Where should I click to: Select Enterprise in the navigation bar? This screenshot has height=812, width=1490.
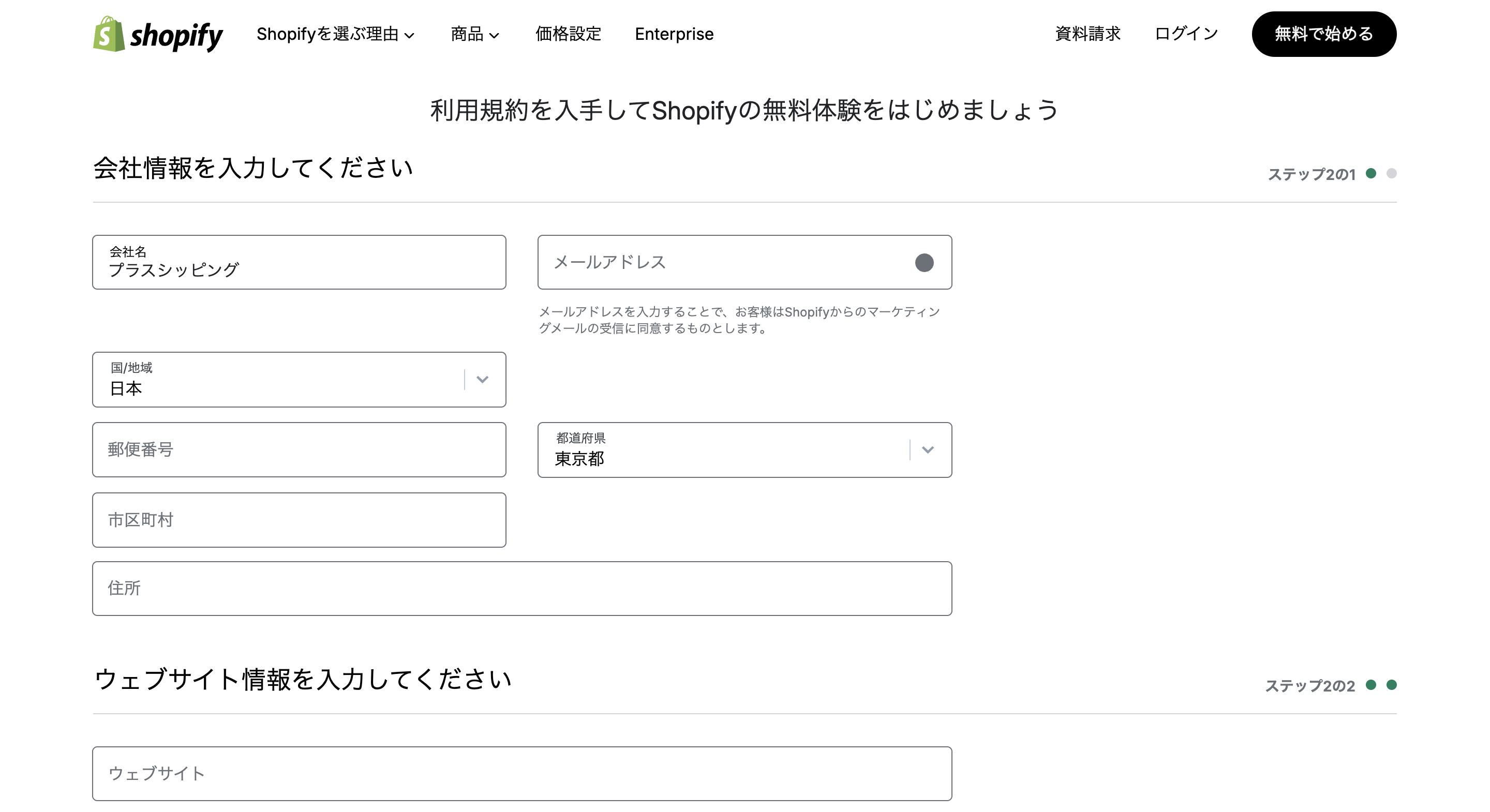[x=674, y=35]
